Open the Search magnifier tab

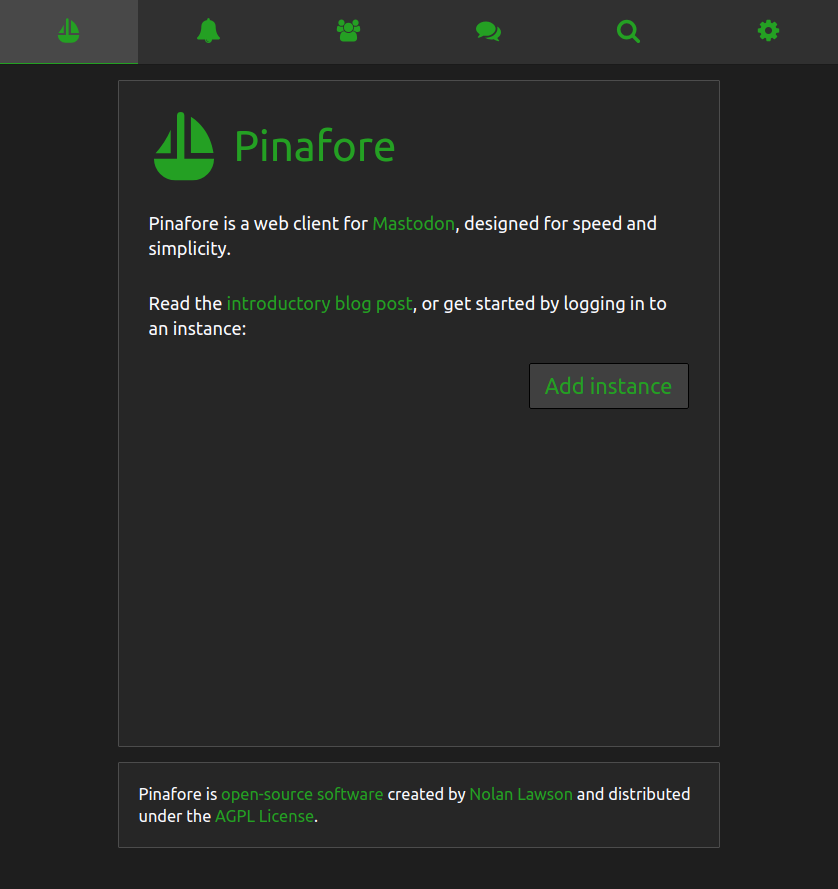pyautogui.click(x=629, y=31)
